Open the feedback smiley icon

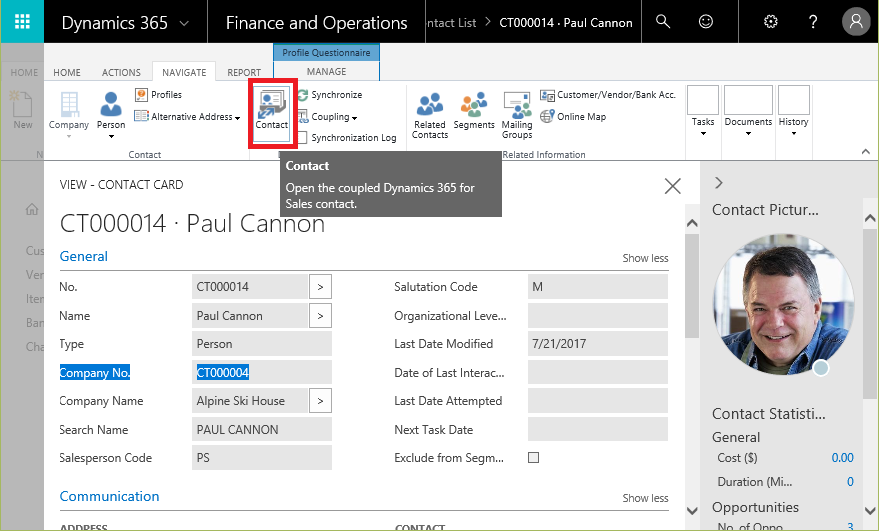pyautogui.click(x=706, y=21)
